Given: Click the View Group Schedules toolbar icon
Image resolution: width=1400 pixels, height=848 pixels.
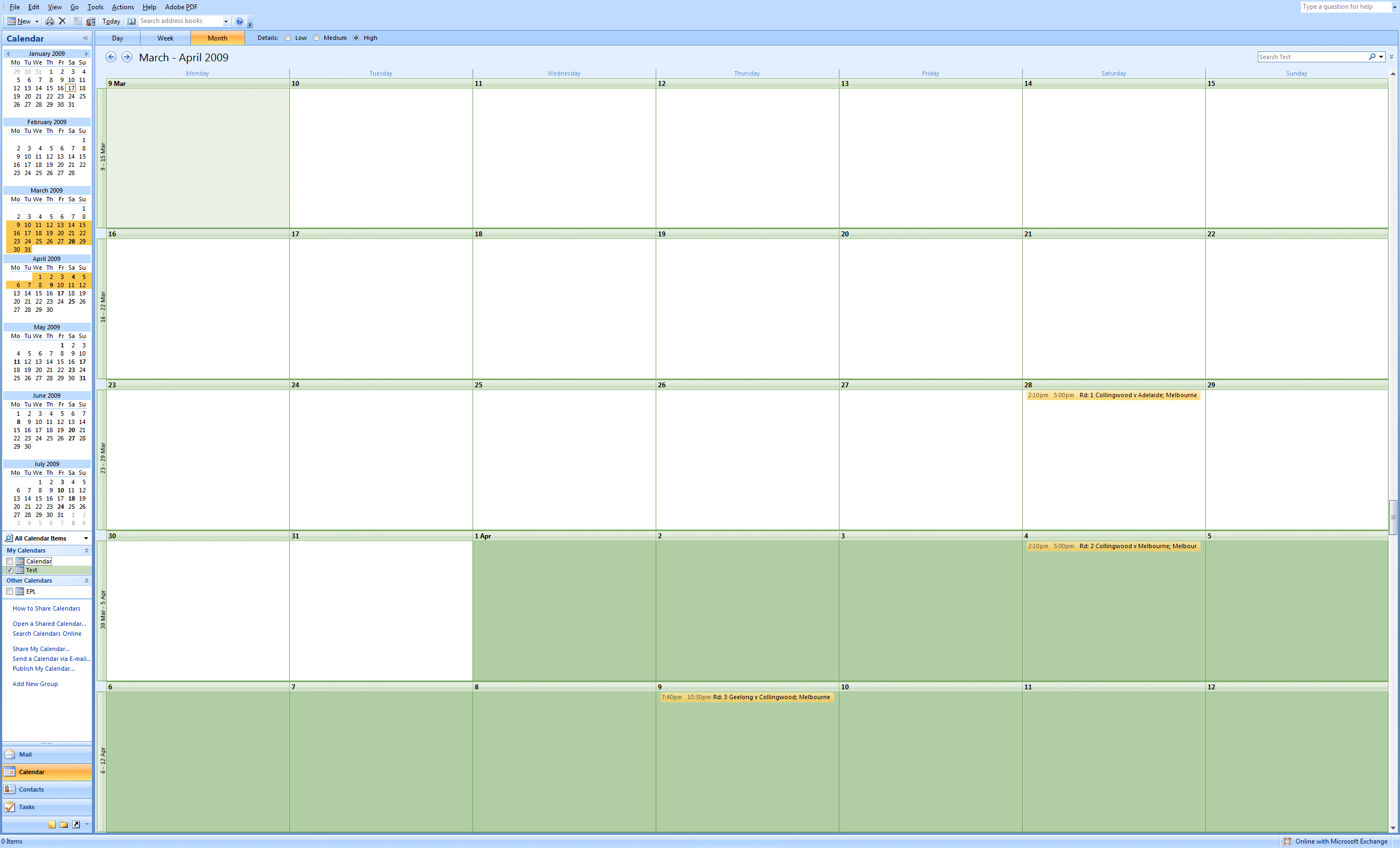Looking at the screenshot, I should coord(90,21).
